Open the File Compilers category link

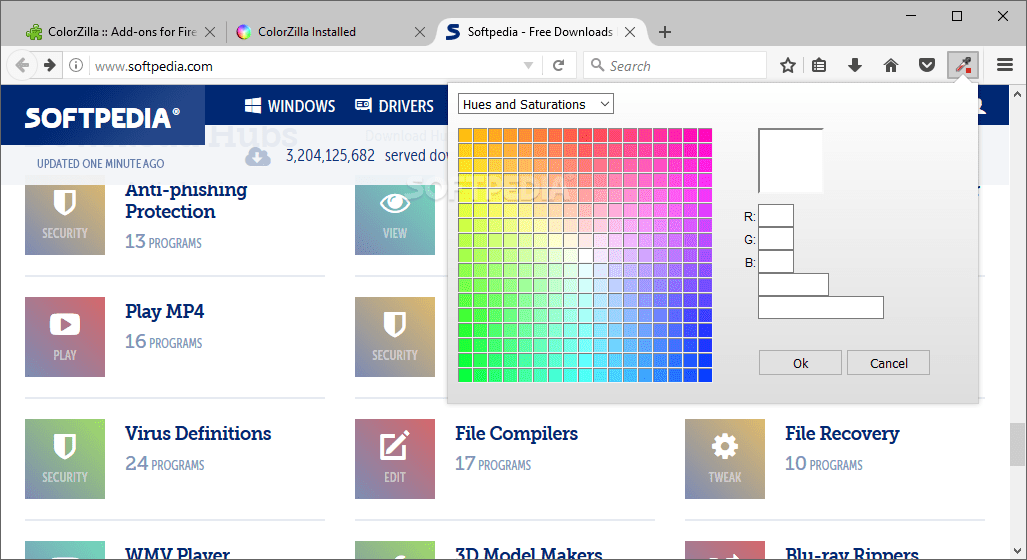tap(516, 434)
